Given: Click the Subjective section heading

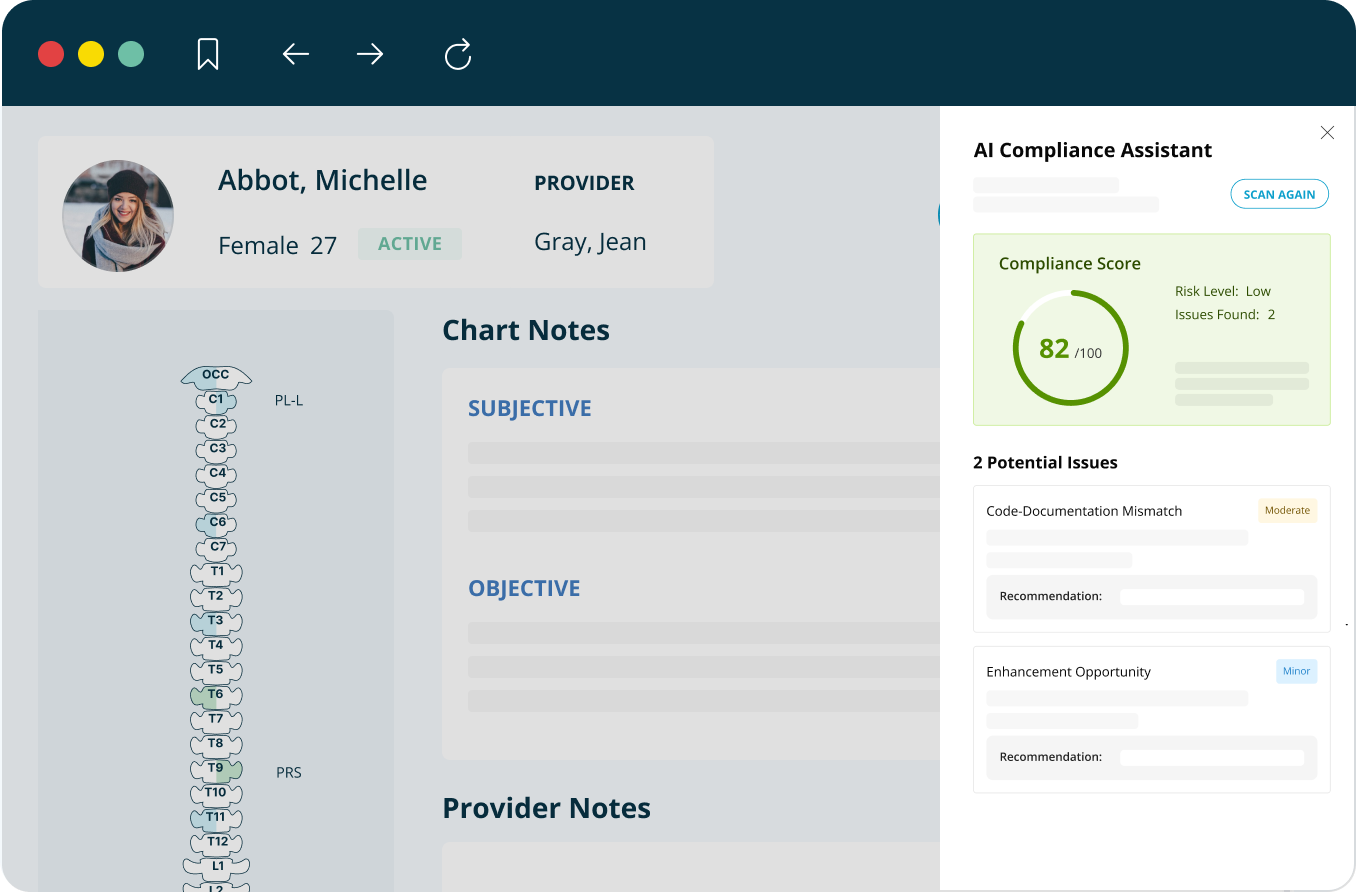Looking at the screenshot, I should click(530, 408).
